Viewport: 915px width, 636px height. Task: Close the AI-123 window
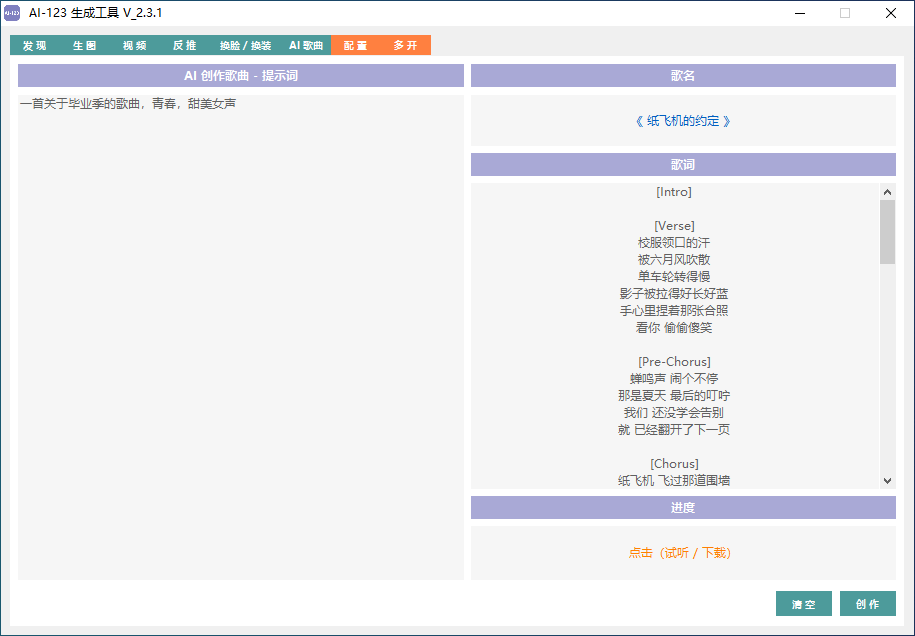(x=890, y=13)
